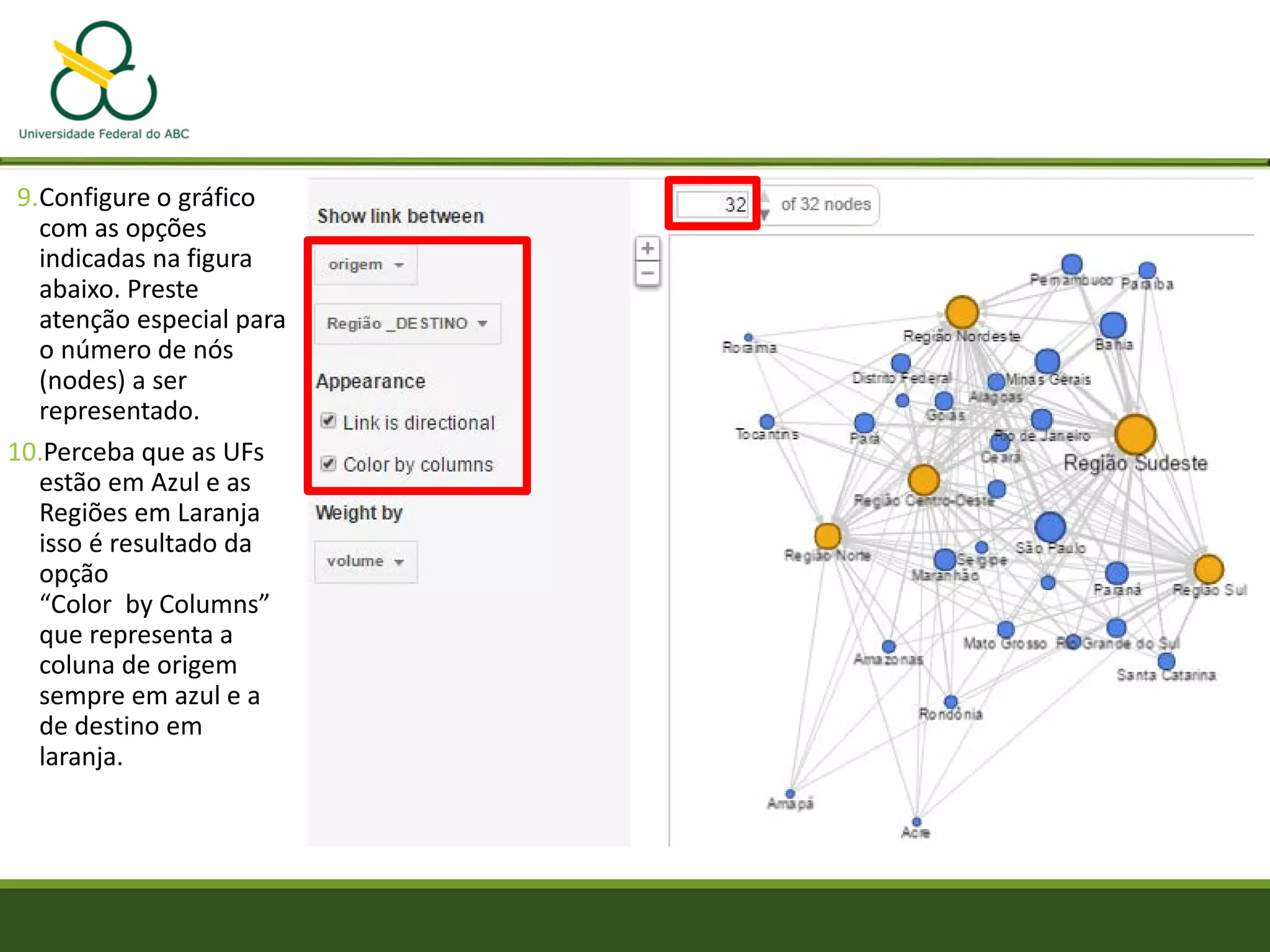1270x952 pixels.
Task: Click the 'Weight by' section heading
Action: pyautogui.click(x=359, y=513)
